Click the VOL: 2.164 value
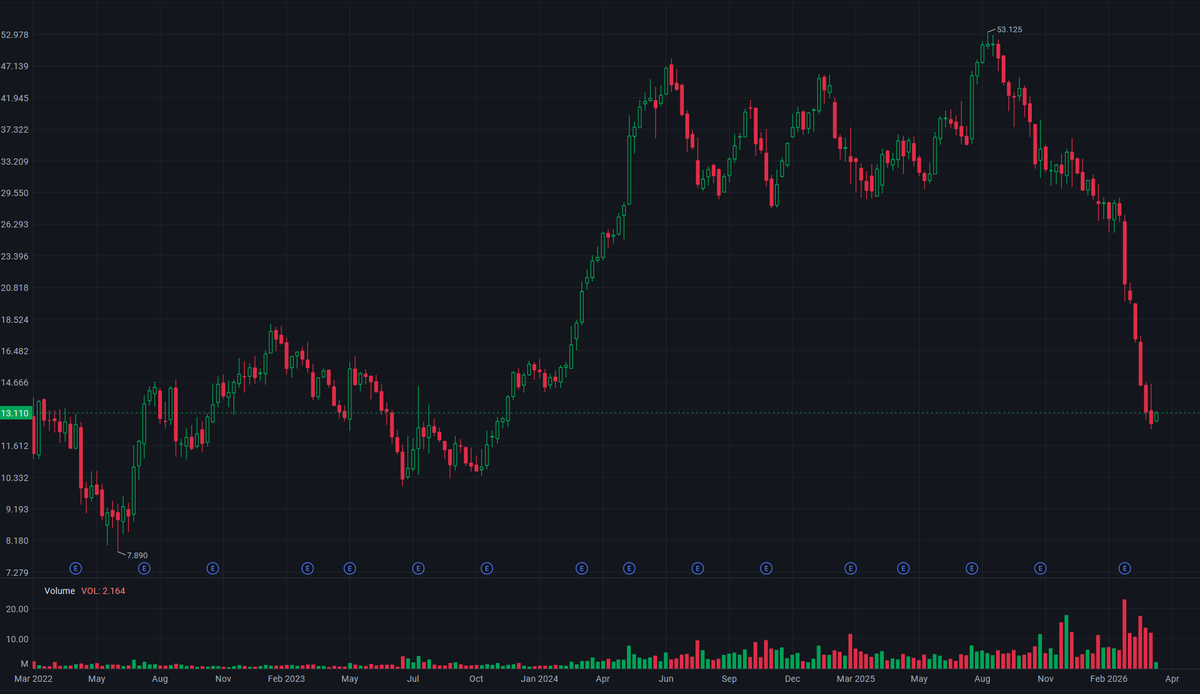 [x=103, y=591]
